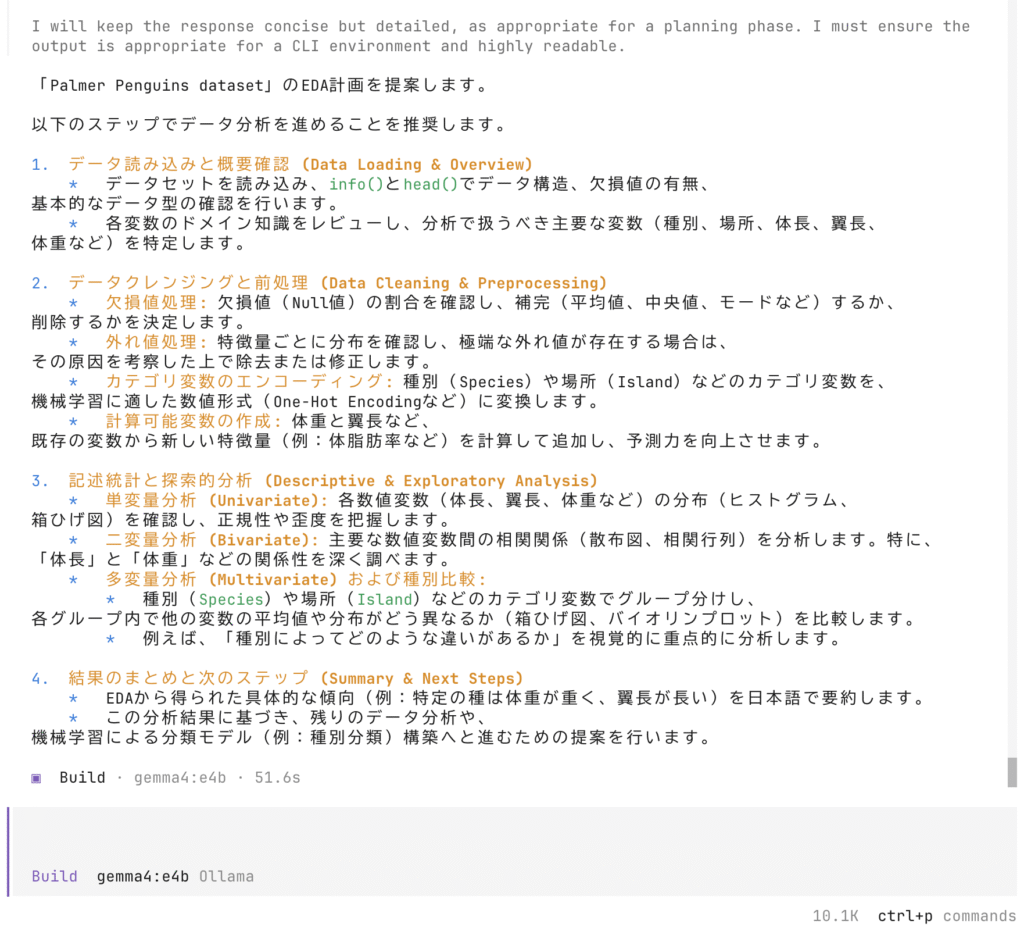The height and width of the screenshot is (935, 1024).
Task: Open the ctrl+p commands palette hint
Action: pos(946,916)
